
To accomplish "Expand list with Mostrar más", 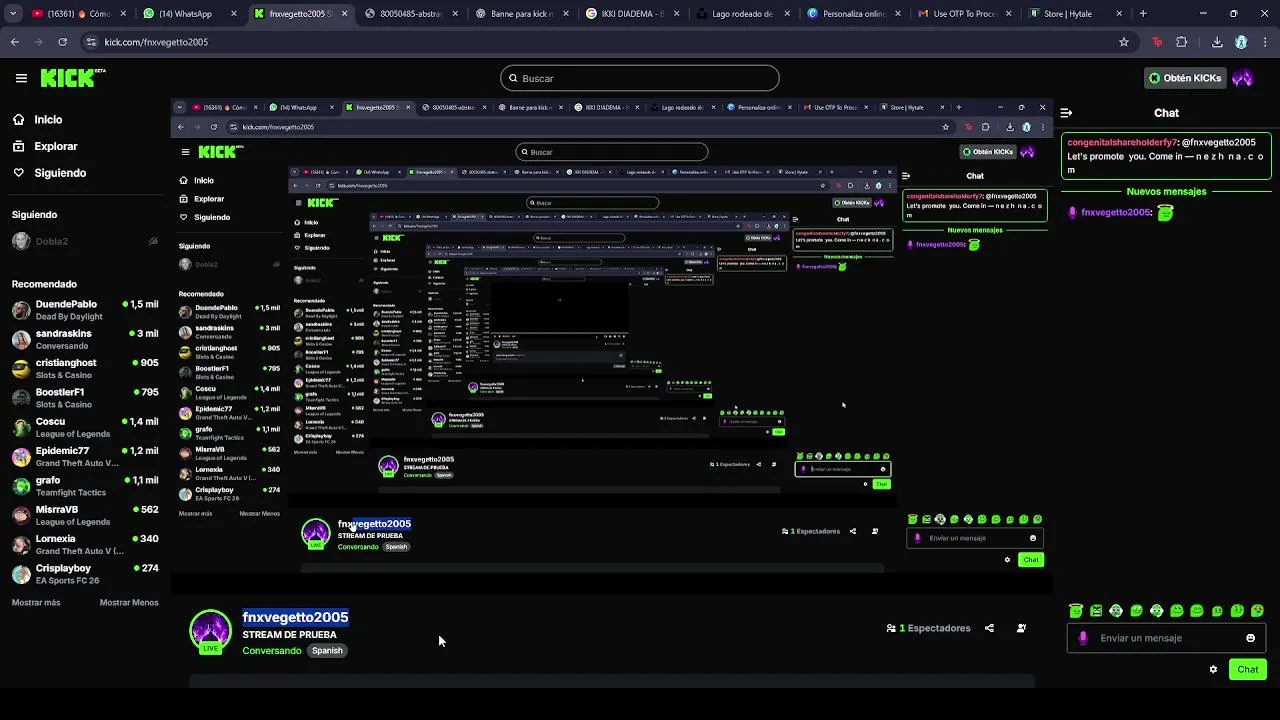I will [x=36, y=603].
